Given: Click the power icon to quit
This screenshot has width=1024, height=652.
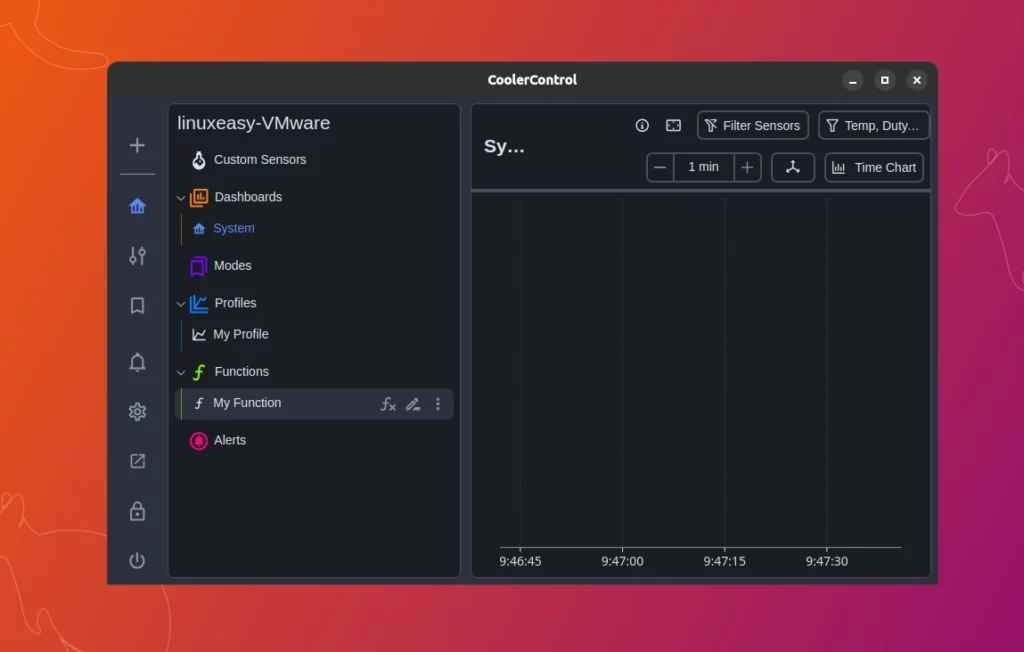Looking at the screenshot, I should point(137,561).
